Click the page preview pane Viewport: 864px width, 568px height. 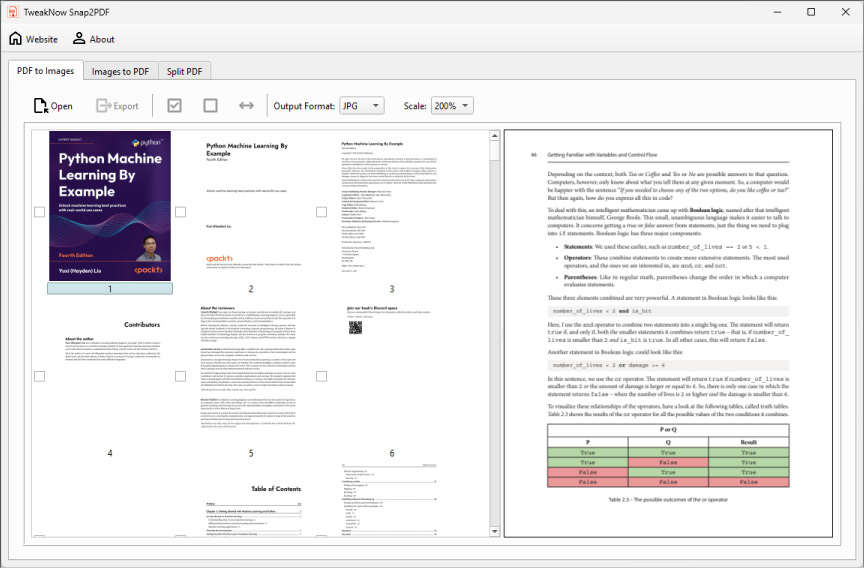pos(668,333)
